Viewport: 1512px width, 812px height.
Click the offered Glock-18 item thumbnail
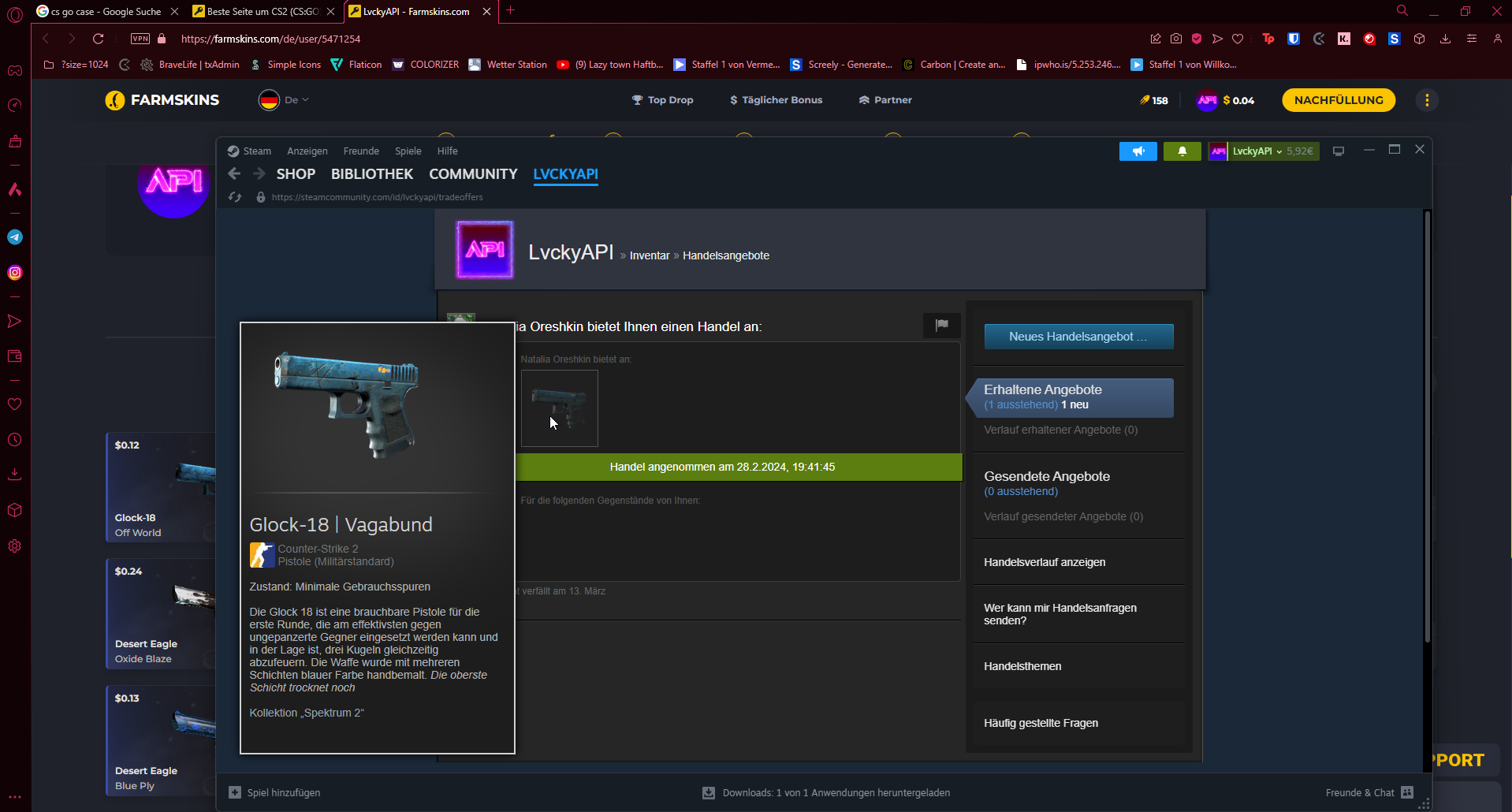559,408
